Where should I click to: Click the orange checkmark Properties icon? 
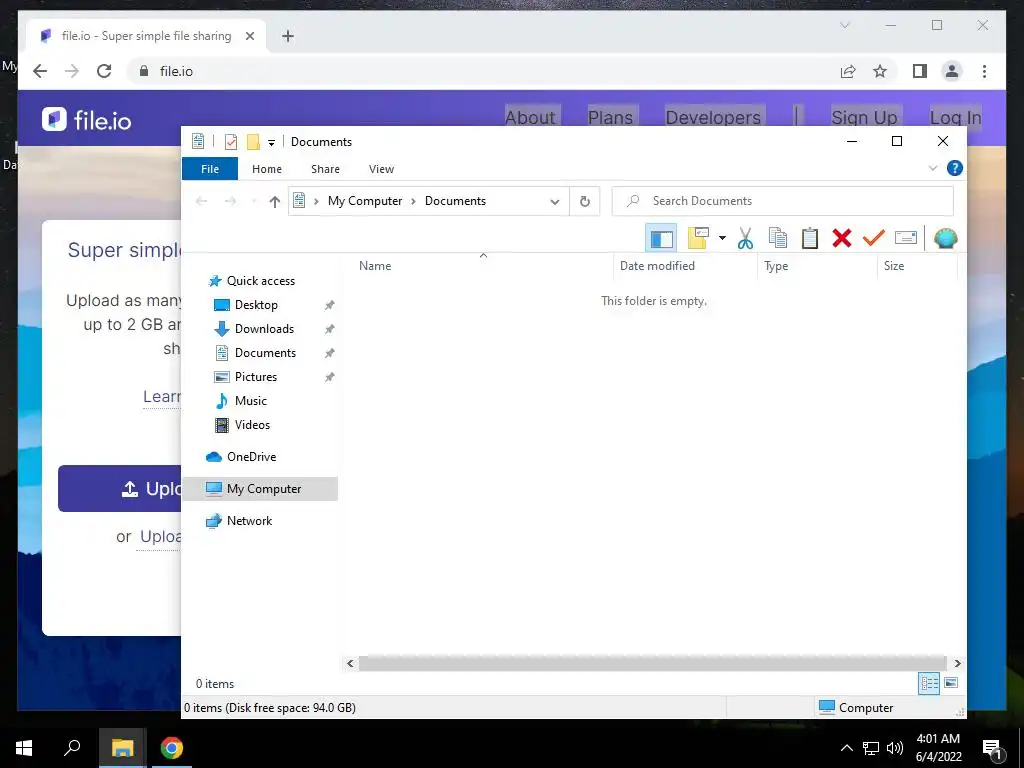tap(873, 238)
